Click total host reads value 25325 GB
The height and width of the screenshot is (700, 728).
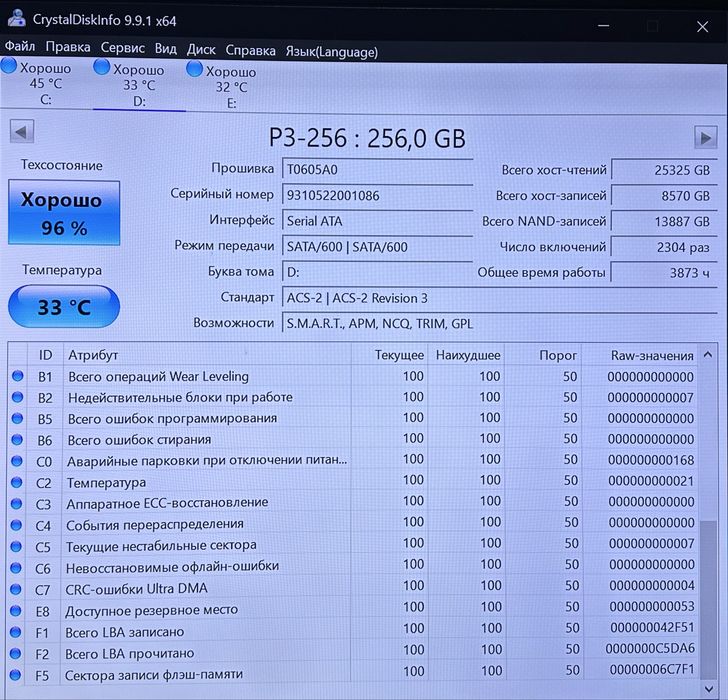click(x=664, y=170)
